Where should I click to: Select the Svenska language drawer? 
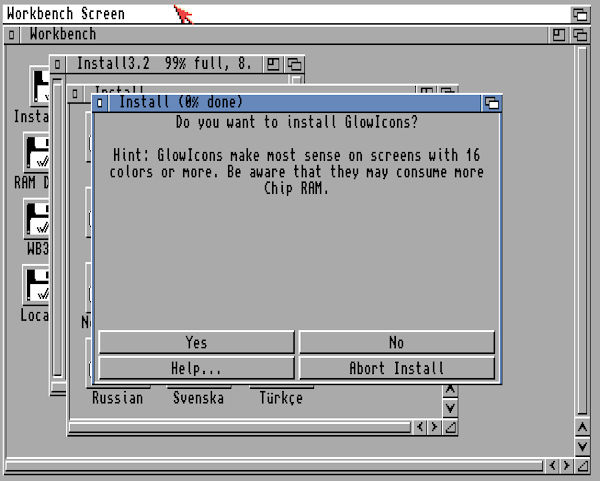(x=198, y=398)
